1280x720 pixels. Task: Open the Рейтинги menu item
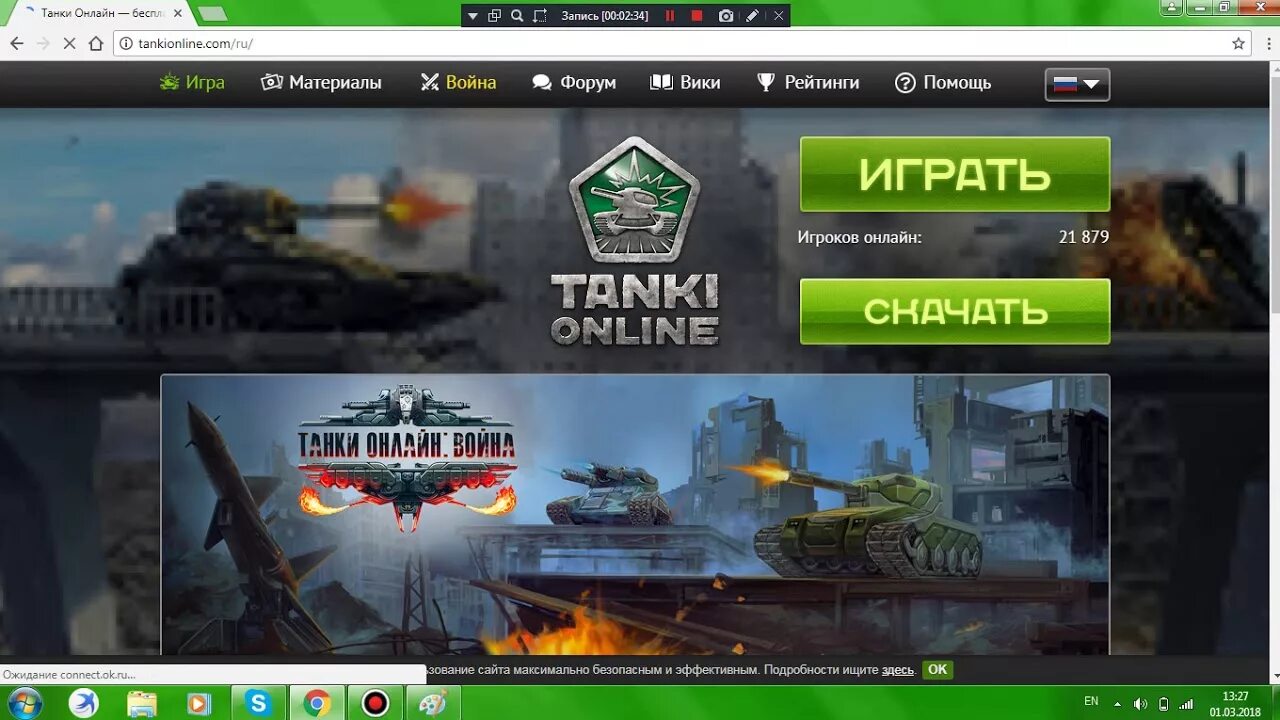coord(808,83)
